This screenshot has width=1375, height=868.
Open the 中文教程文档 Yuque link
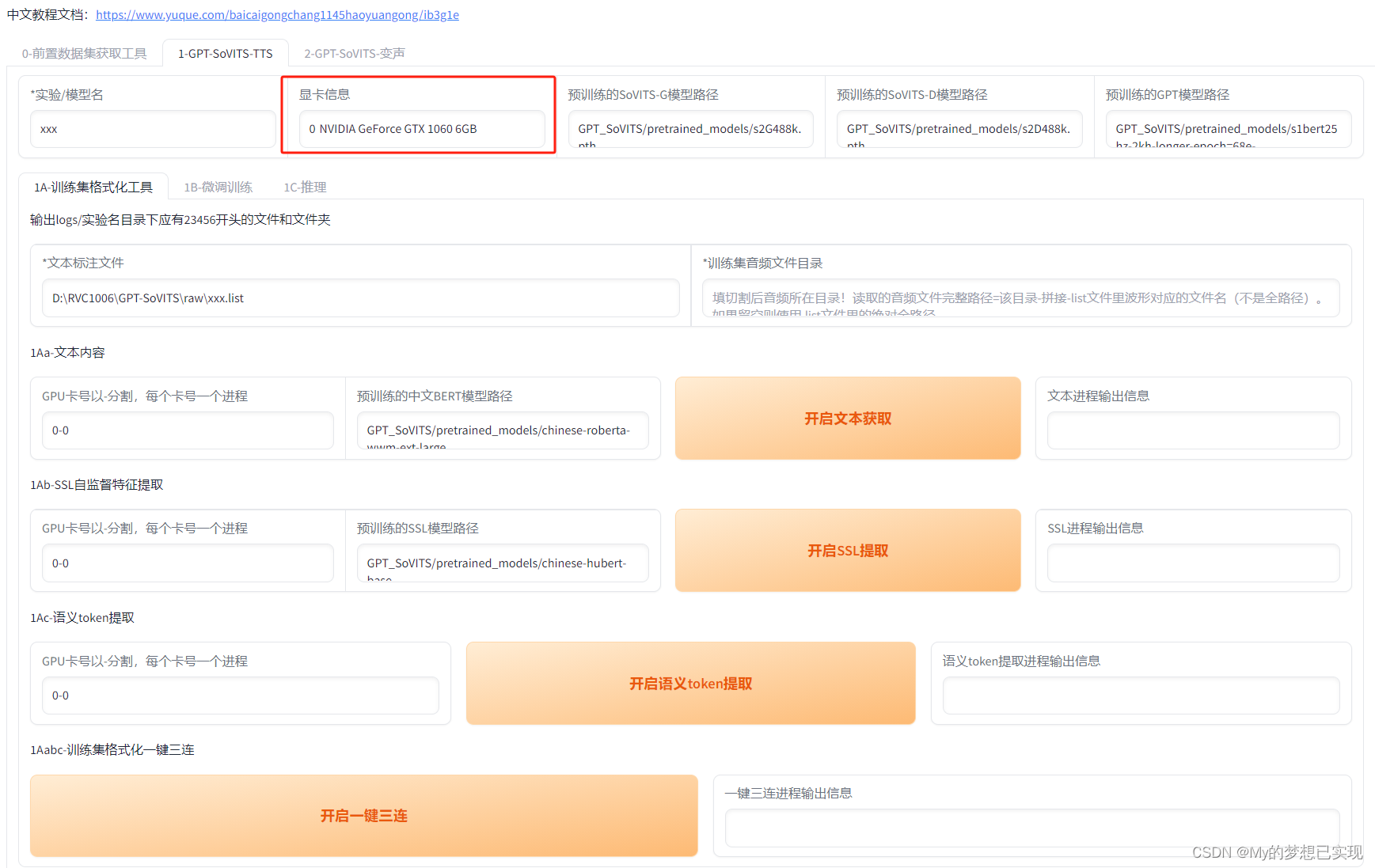pos(276,14)
